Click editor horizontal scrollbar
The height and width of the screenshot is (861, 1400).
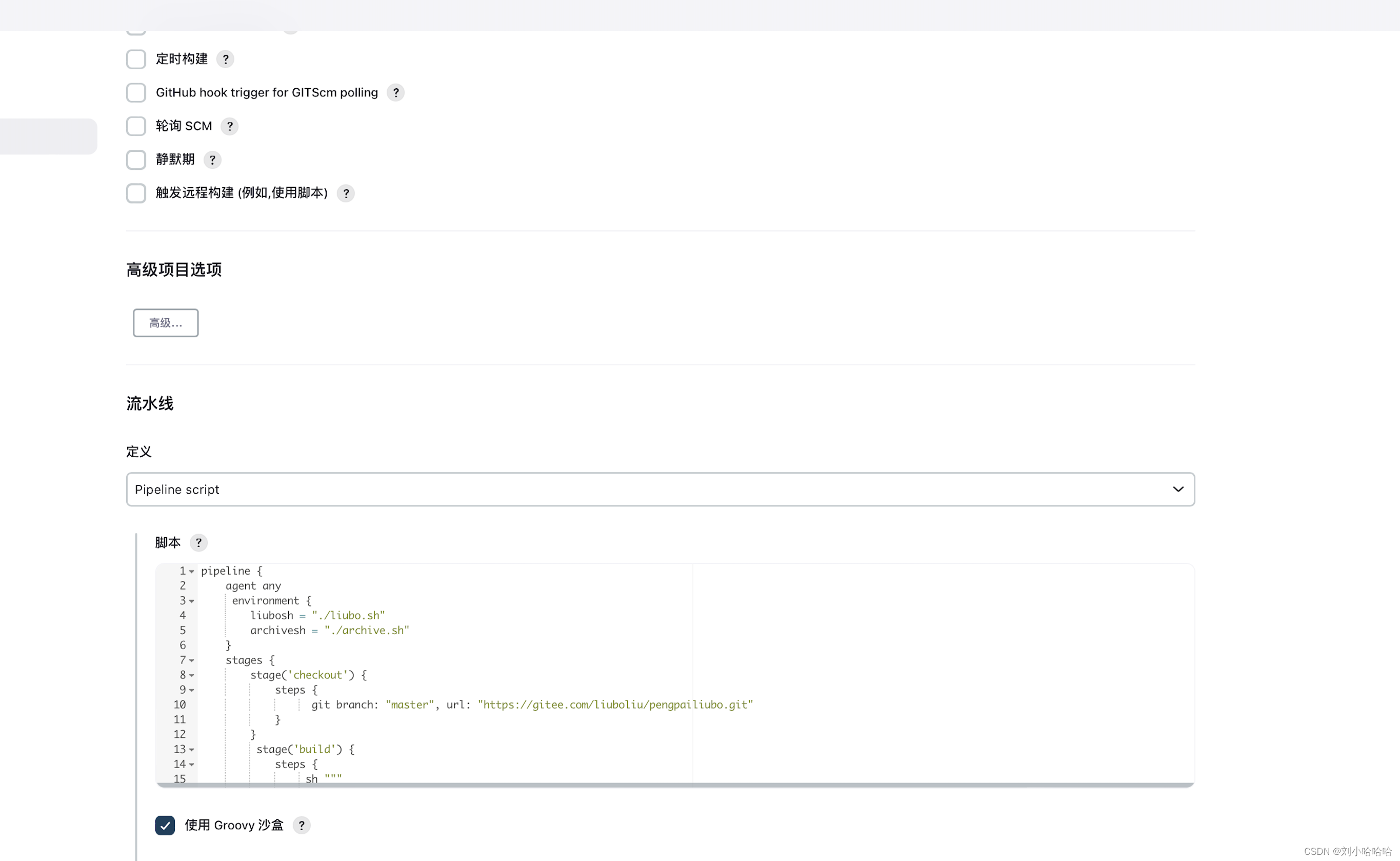tap(675, 785)
